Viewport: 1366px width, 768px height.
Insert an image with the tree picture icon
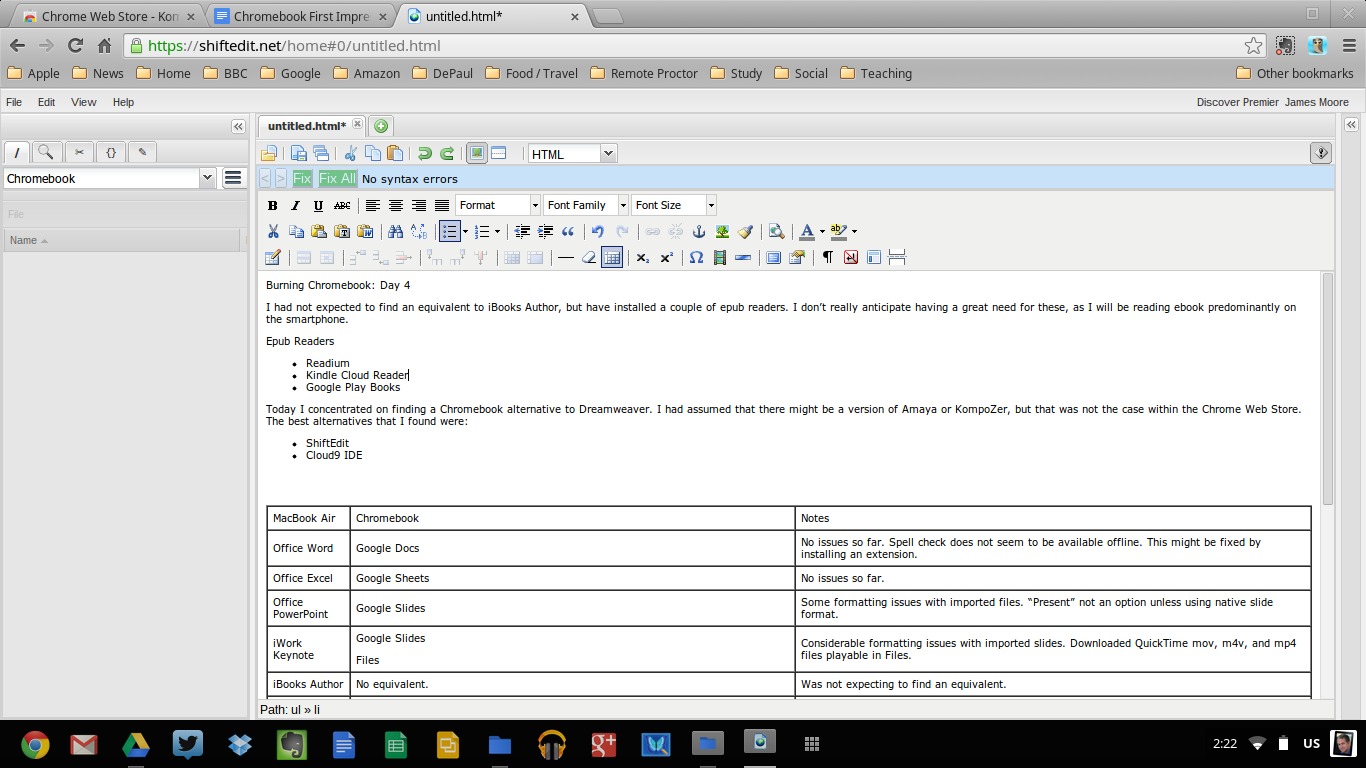pos(722,231)
